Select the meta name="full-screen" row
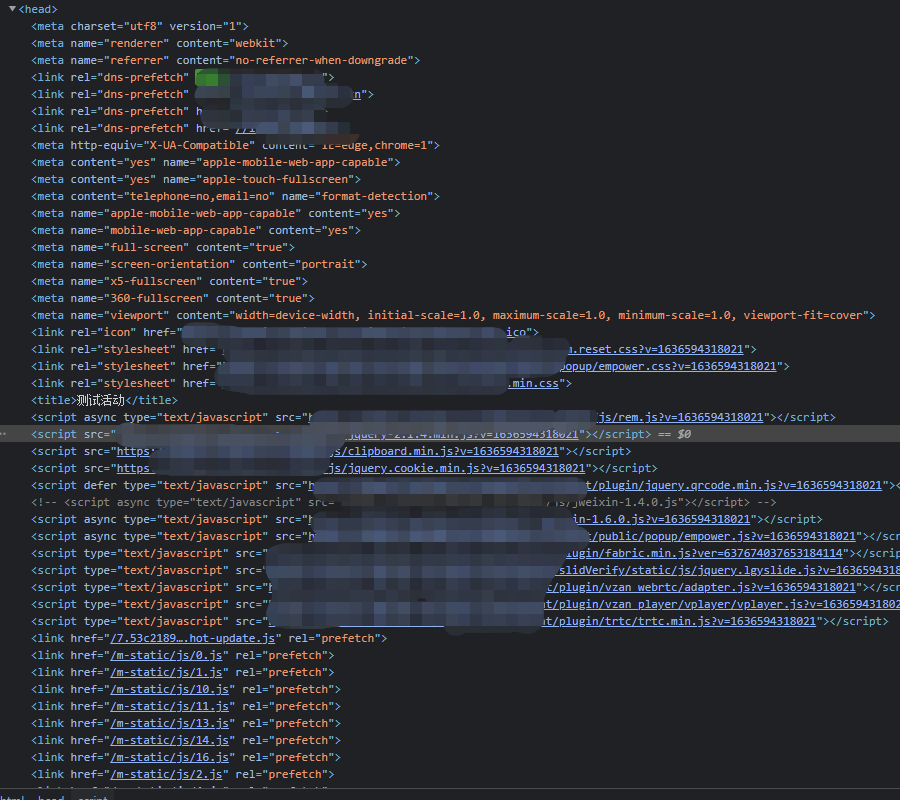Viewport: 900px width, 800px height. point(163,247)
